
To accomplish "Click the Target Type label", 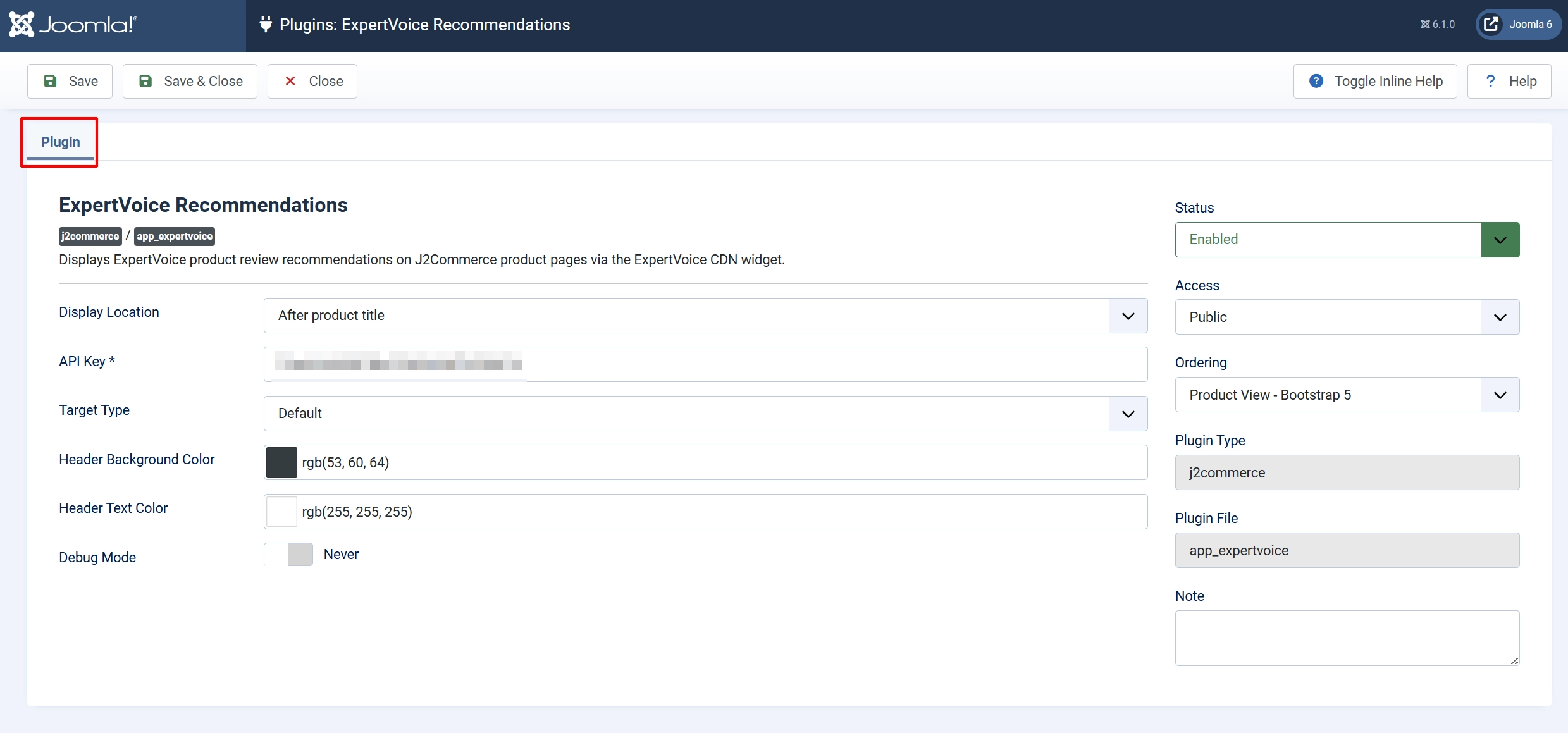I will coord(94,410).
